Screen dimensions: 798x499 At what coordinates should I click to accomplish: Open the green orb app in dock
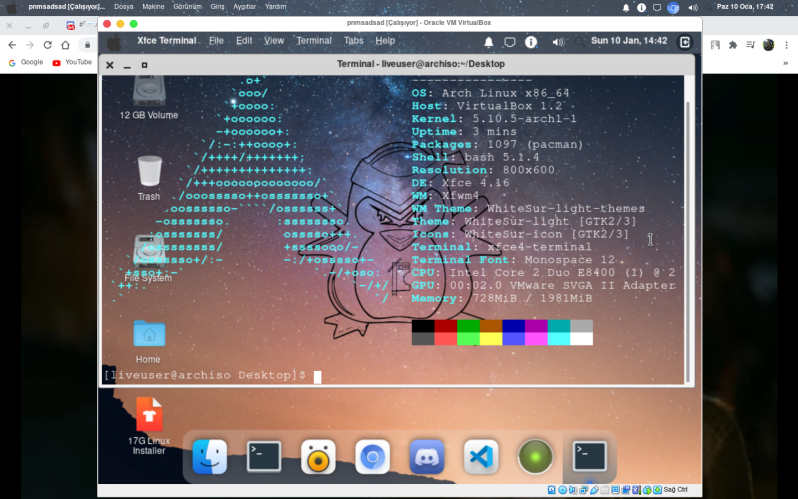[535, 457]
